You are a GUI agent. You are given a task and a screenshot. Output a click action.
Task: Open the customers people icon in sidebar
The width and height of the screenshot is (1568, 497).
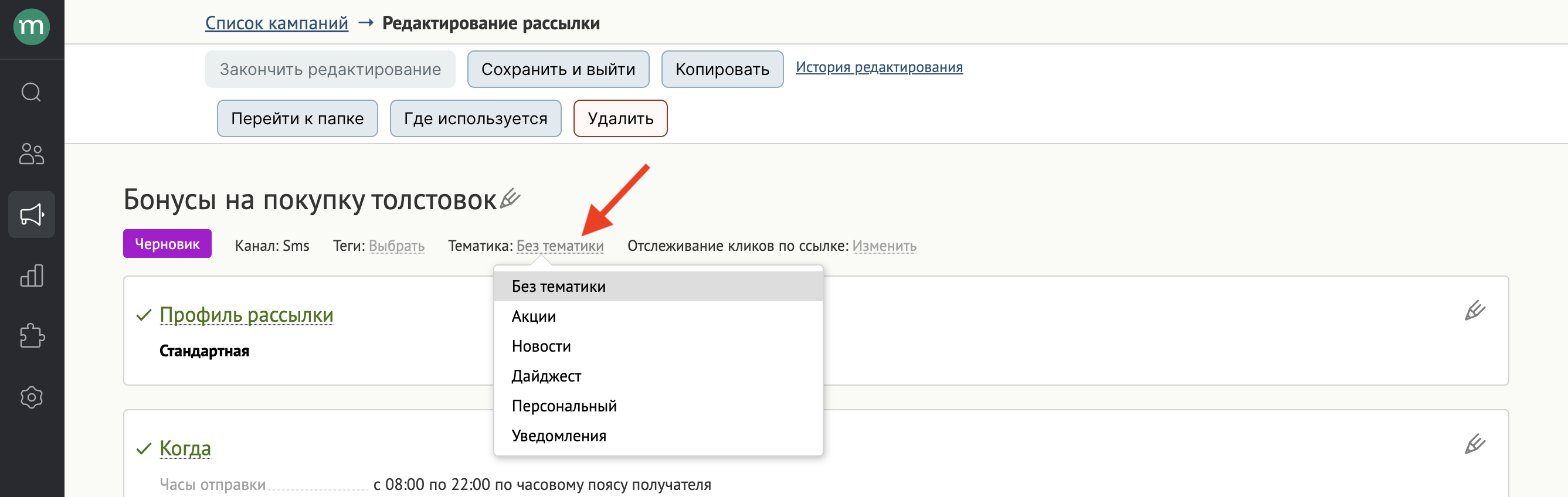(x=32, y=154)
